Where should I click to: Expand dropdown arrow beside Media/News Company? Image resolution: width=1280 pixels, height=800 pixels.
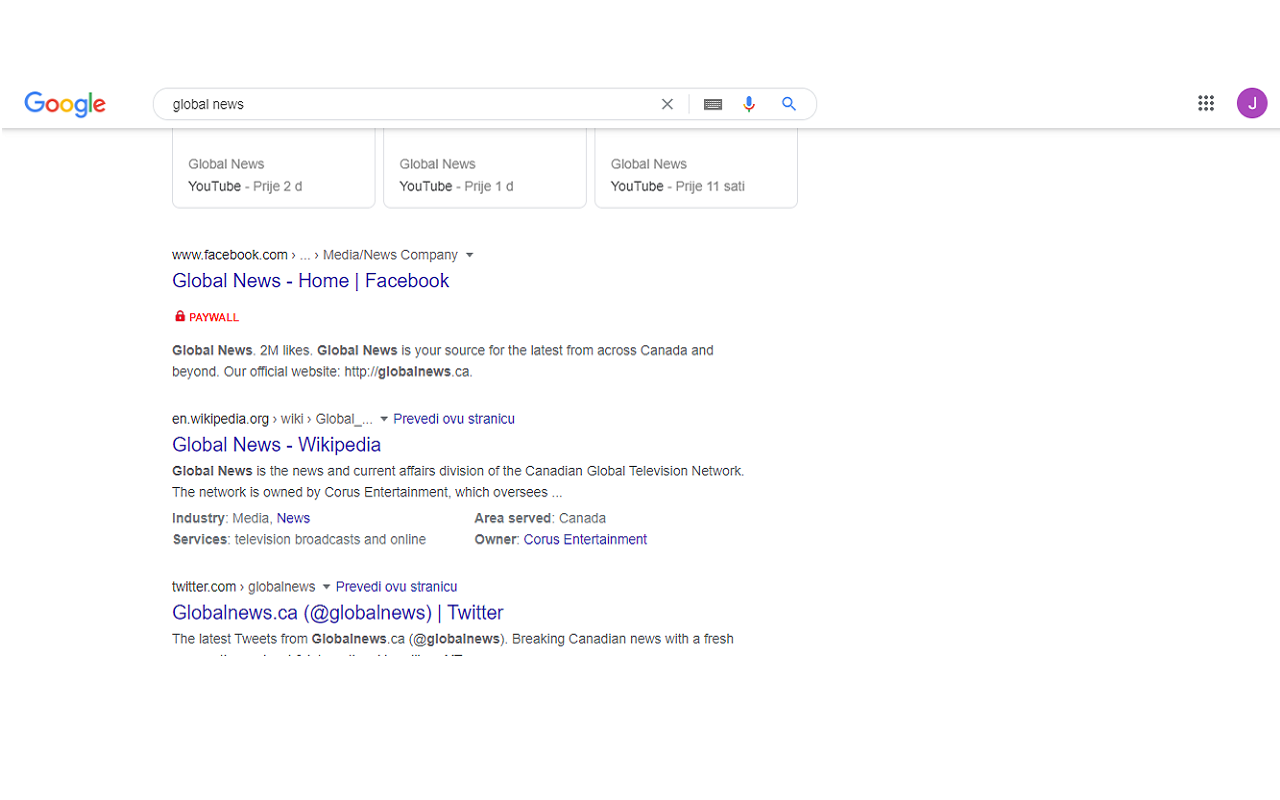pyautogui.click(x=470, y=255)
